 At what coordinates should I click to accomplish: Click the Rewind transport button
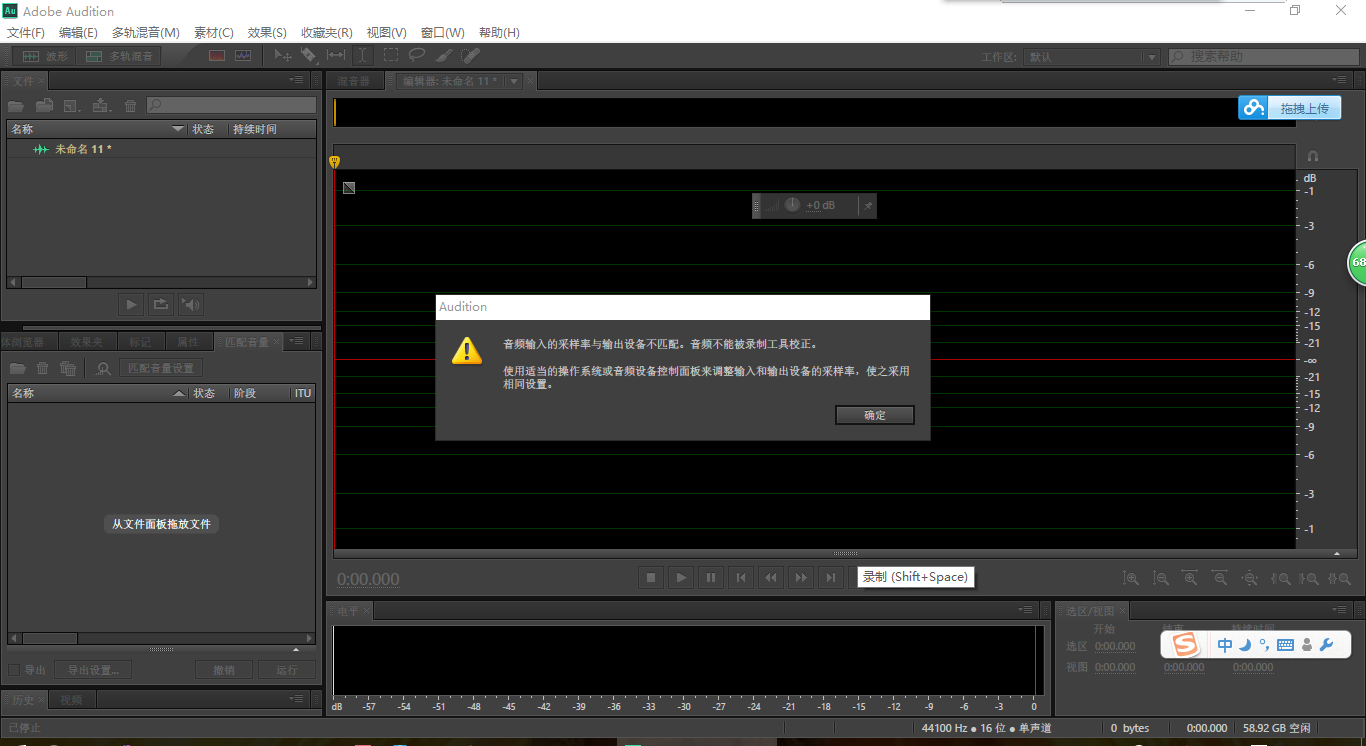[x=771, y=577]
